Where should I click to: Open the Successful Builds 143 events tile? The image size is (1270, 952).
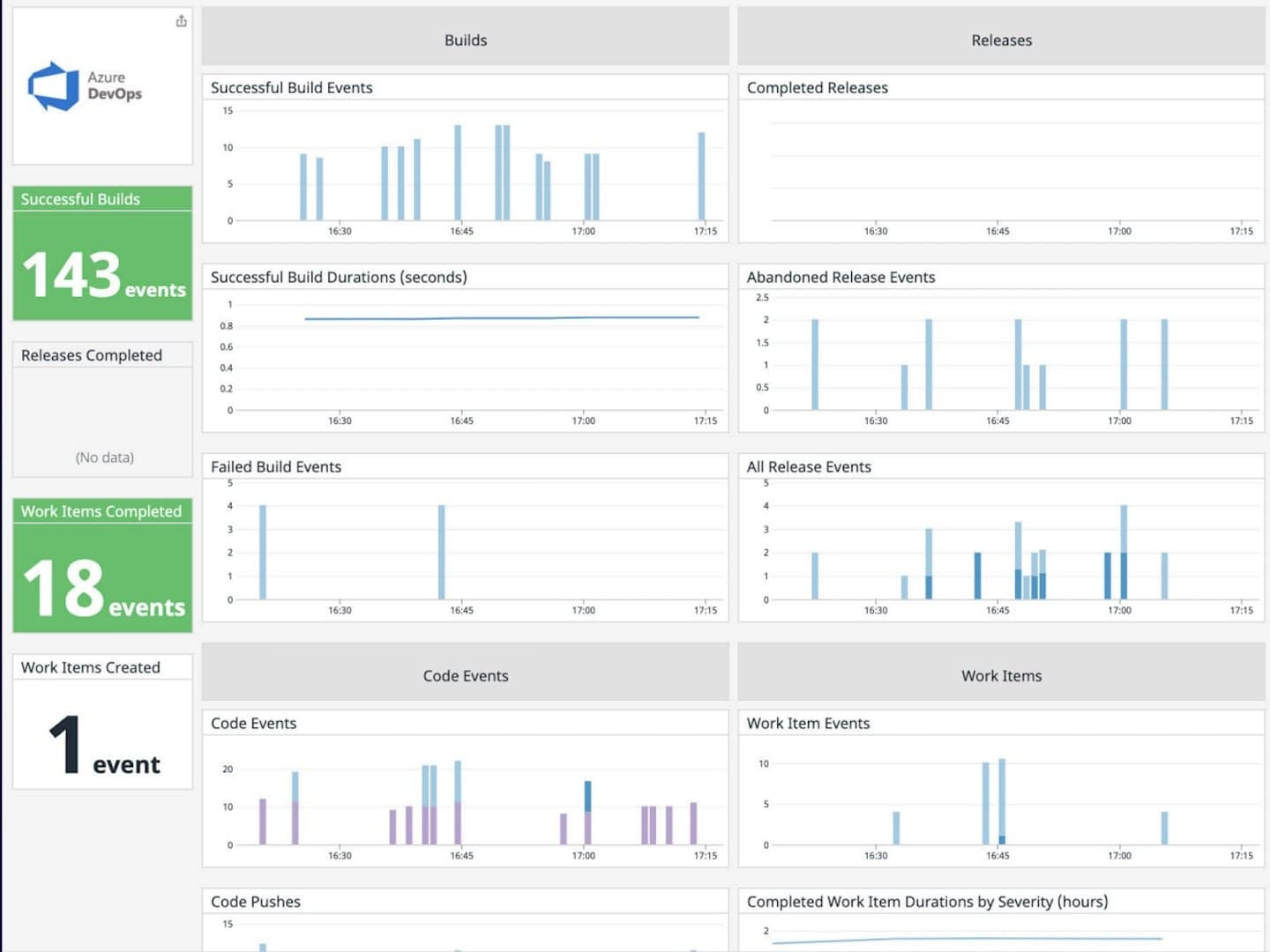[101, 256]
